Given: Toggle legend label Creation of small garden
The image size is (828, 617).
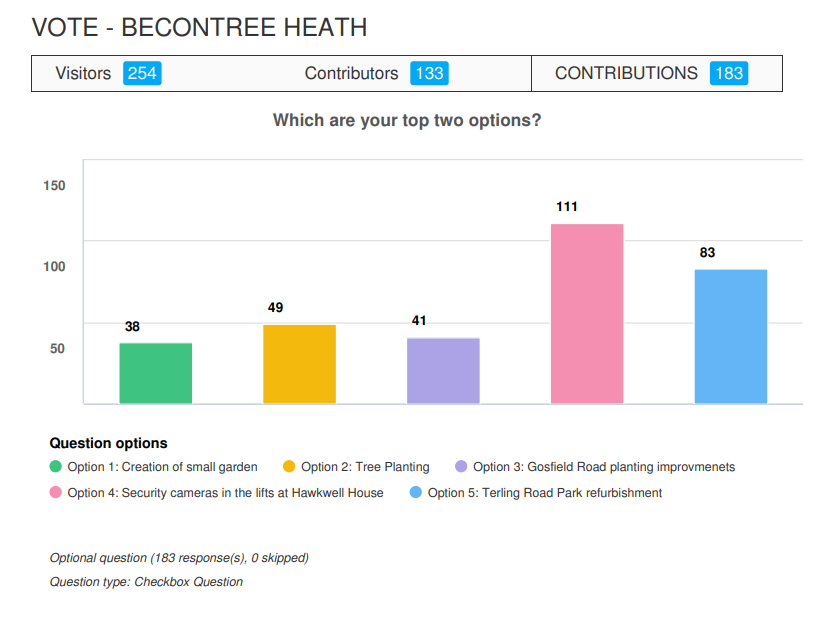Looking at the screenshot, I should (x=162, y=467).
